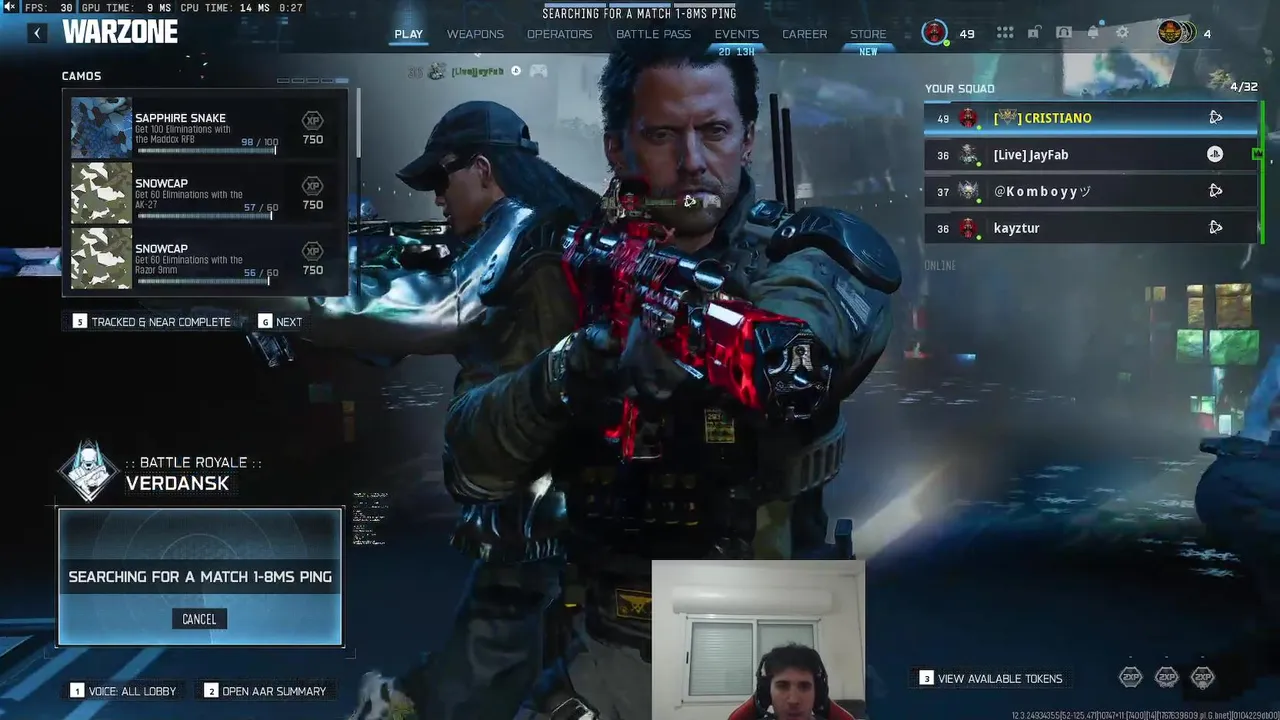
Task: Click the CAMOS section heading
Action: tap(81, 76)
